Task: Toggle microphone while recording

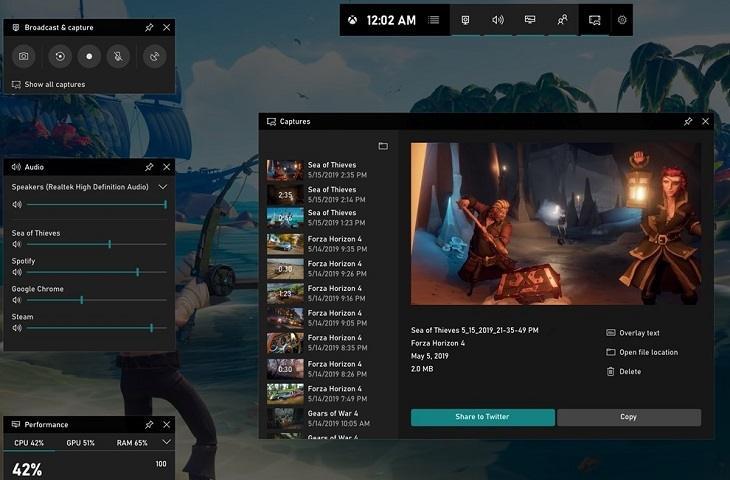Action: 118,56
